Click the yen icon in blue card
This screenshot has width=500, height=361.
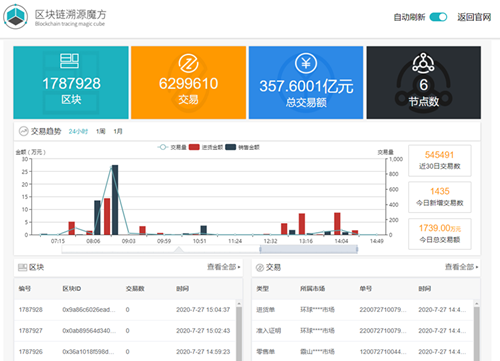pyautogui.click(x=306, y=63)
